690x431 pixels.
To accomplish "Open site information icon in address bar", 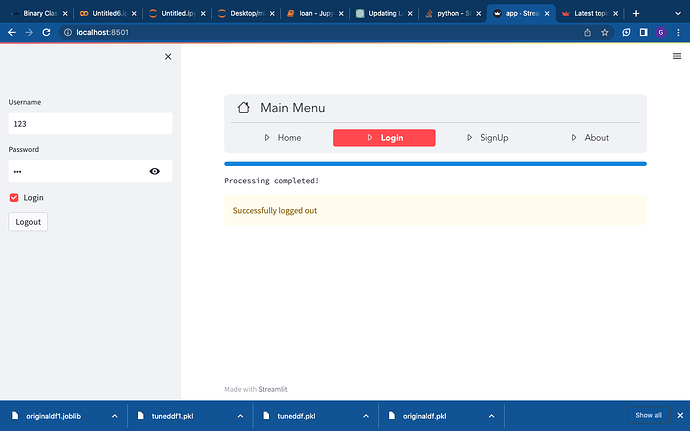I will [x=68, y=32].
